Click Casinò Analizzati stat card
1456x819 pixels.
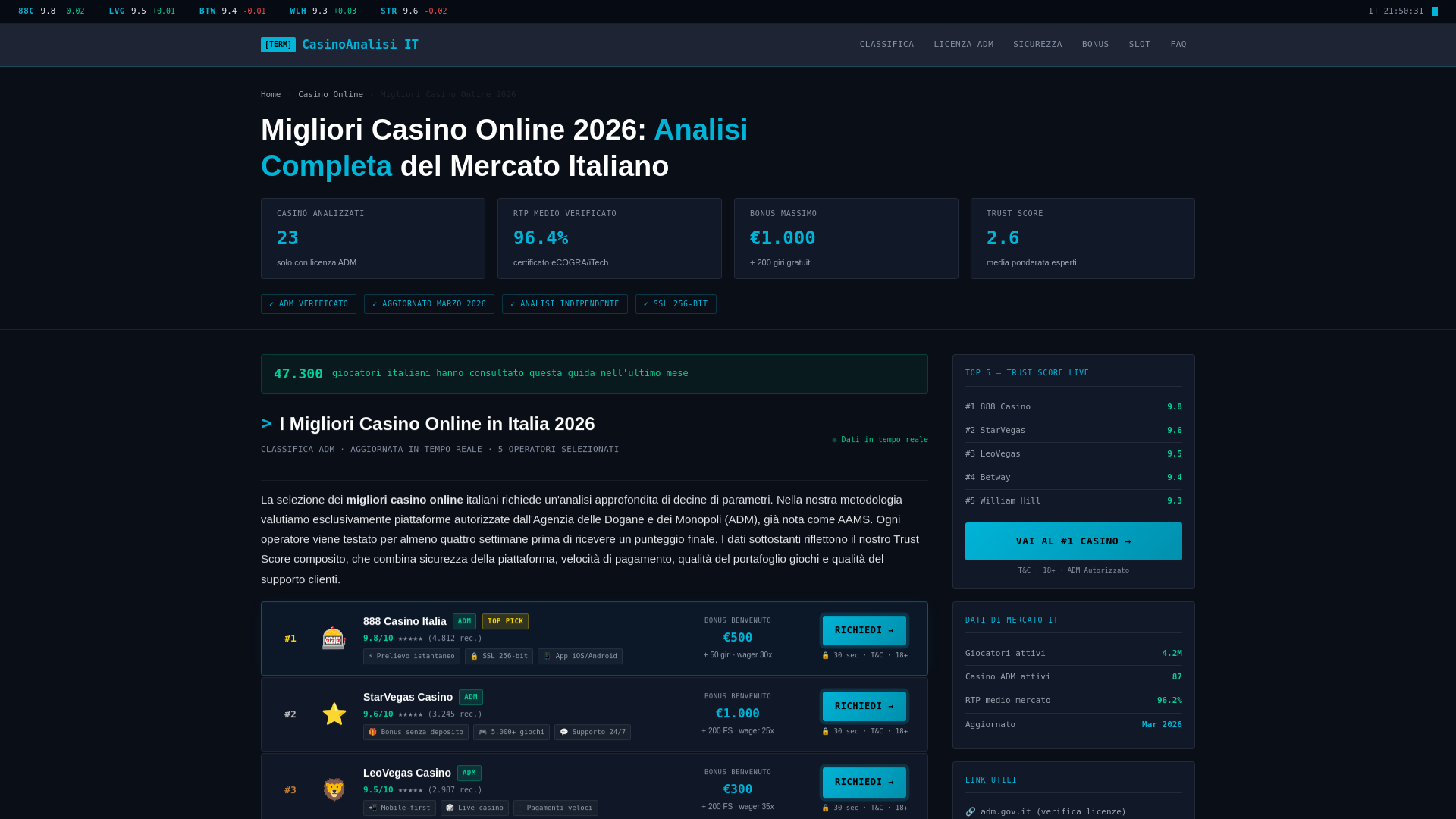373,239
